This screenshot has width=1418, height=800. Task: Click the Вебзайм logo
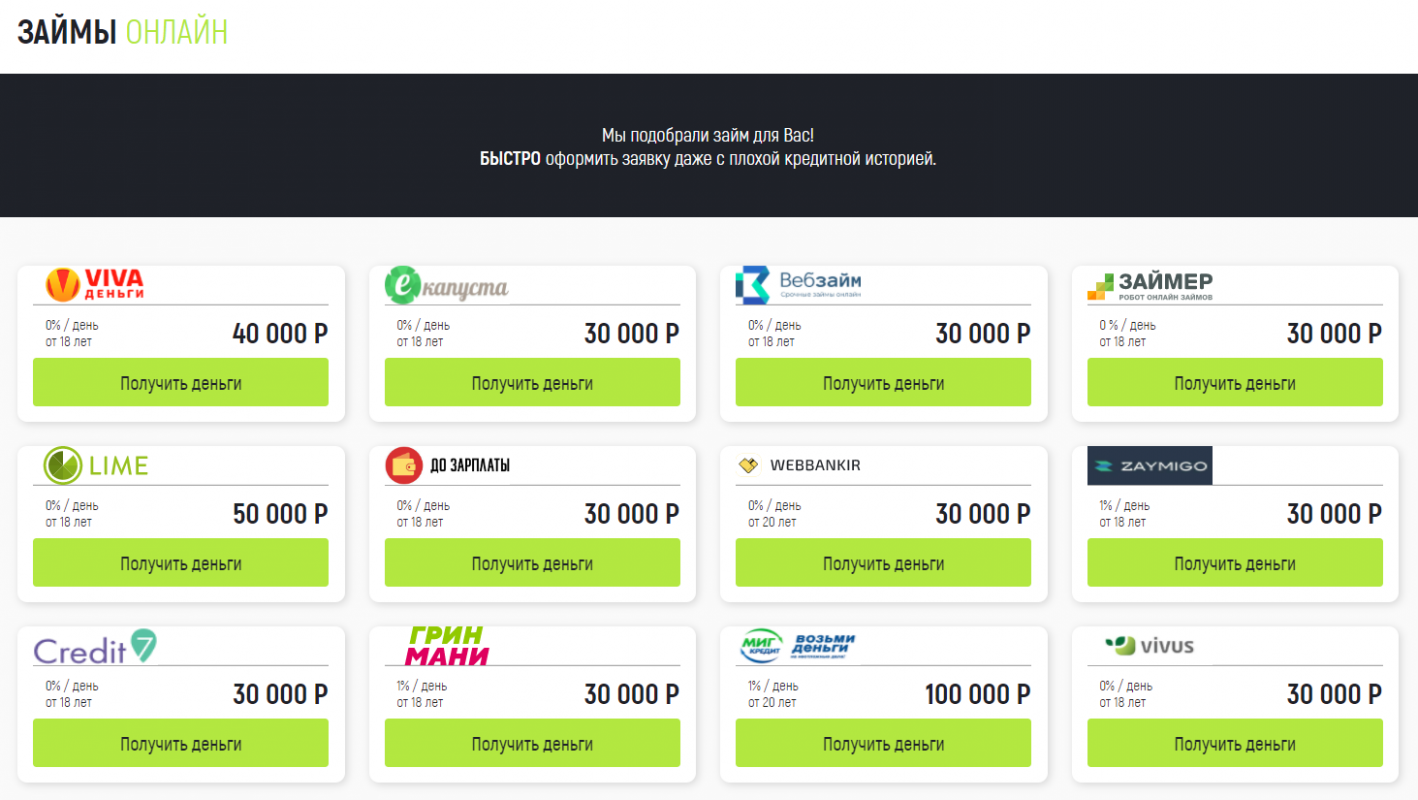point(799,285)
